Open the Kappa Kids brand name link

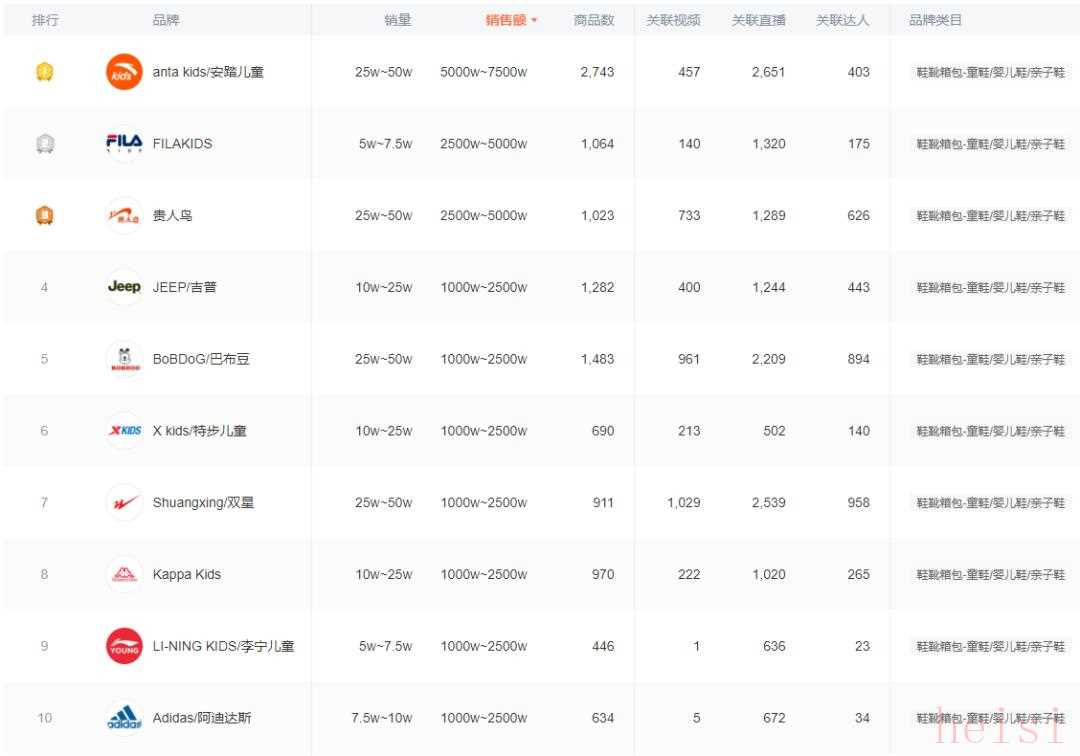186,574
